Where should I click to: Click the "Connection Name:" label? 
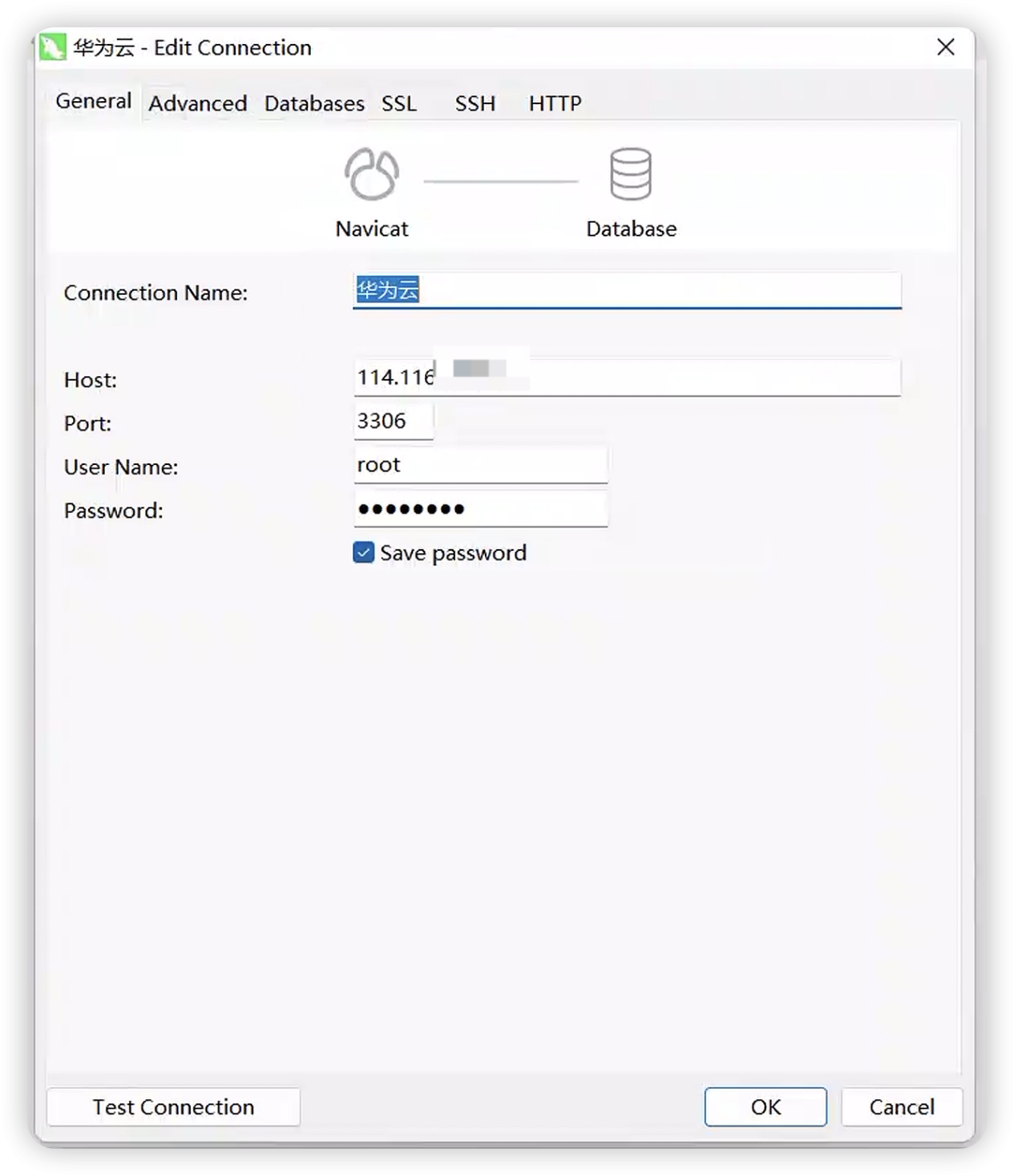click(x=156, y=293)
